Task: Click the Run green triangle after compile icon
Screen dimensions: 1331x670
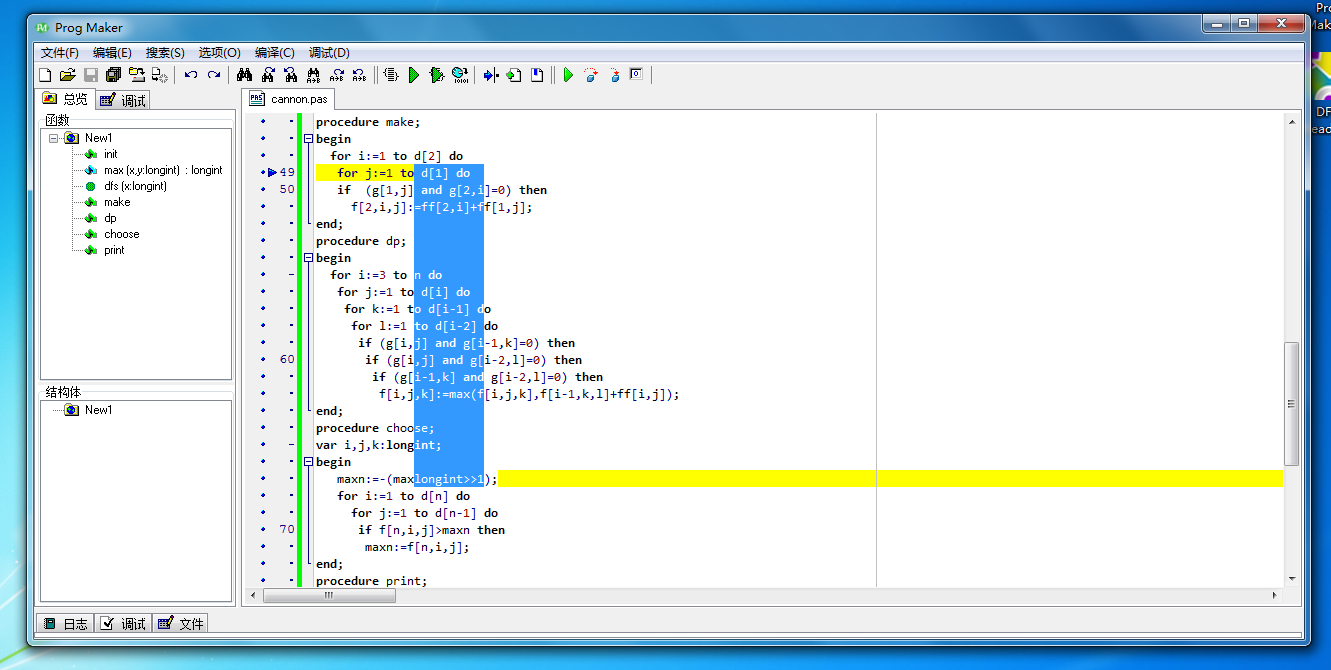Action: pyautogui.click(x=414, y=75)
